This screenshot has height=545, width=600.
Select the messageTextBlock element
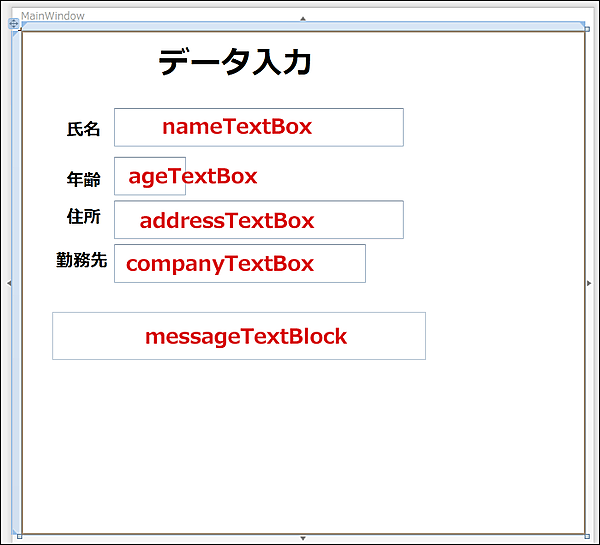coord(239,336)
